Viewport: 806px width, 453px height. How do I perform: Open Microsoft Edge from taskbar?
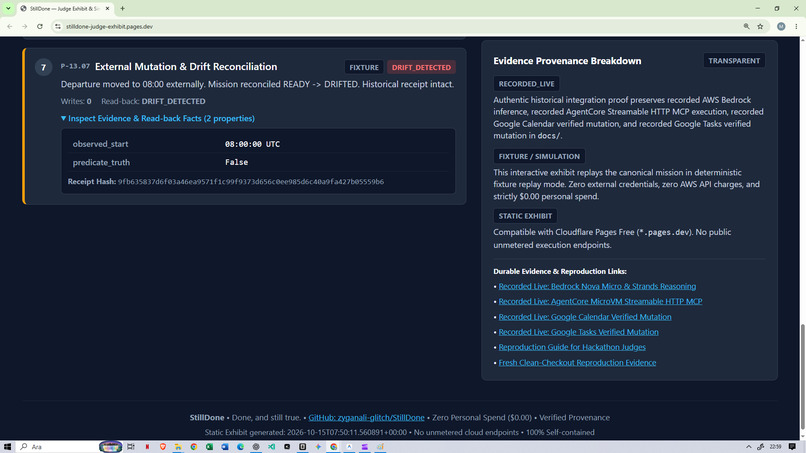(241, 447)
